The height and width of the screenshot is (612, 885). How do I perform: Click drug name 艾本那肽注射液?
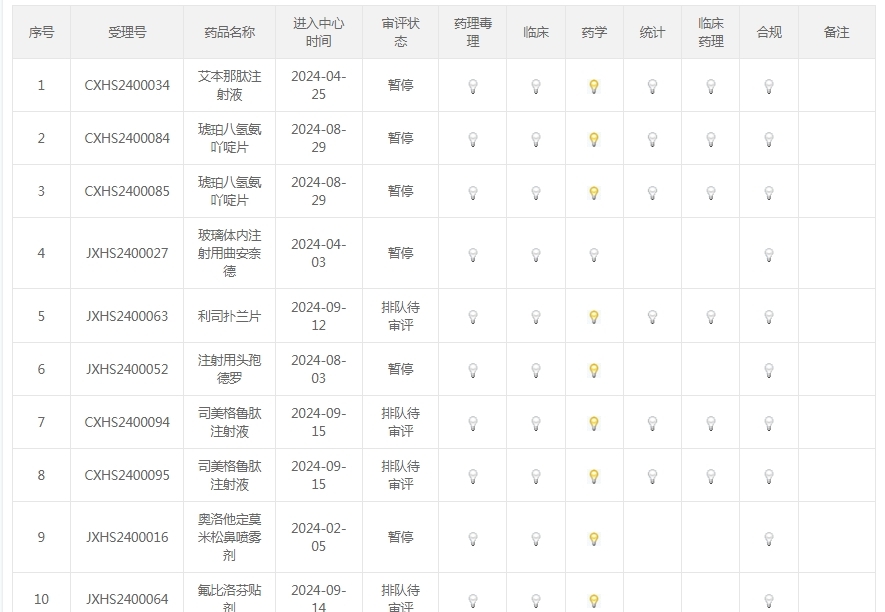pos(229,85)
